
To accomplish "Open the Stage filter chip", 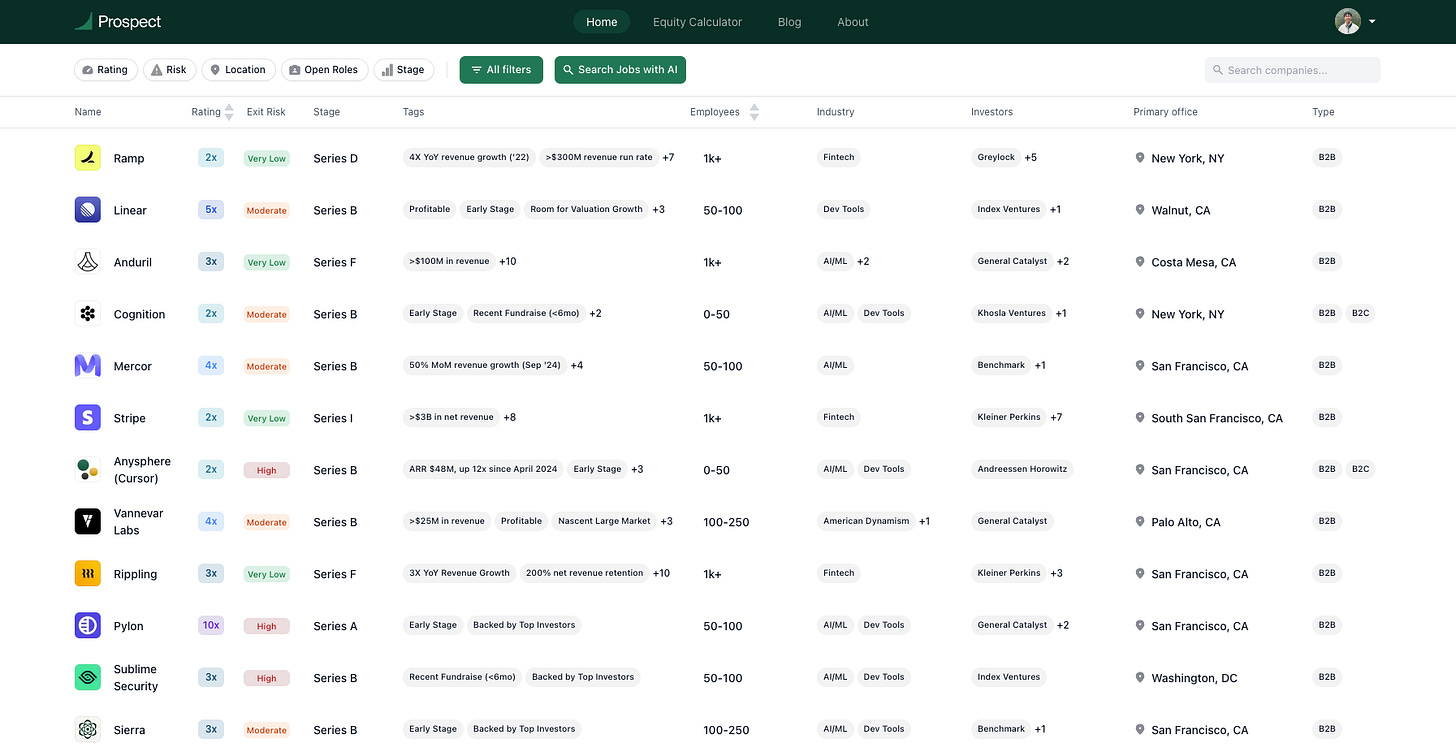I will point(403,70).
